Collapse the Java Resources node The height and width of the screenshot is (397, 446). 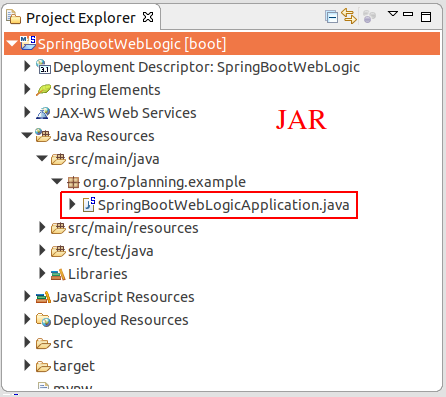pos(27,136)
